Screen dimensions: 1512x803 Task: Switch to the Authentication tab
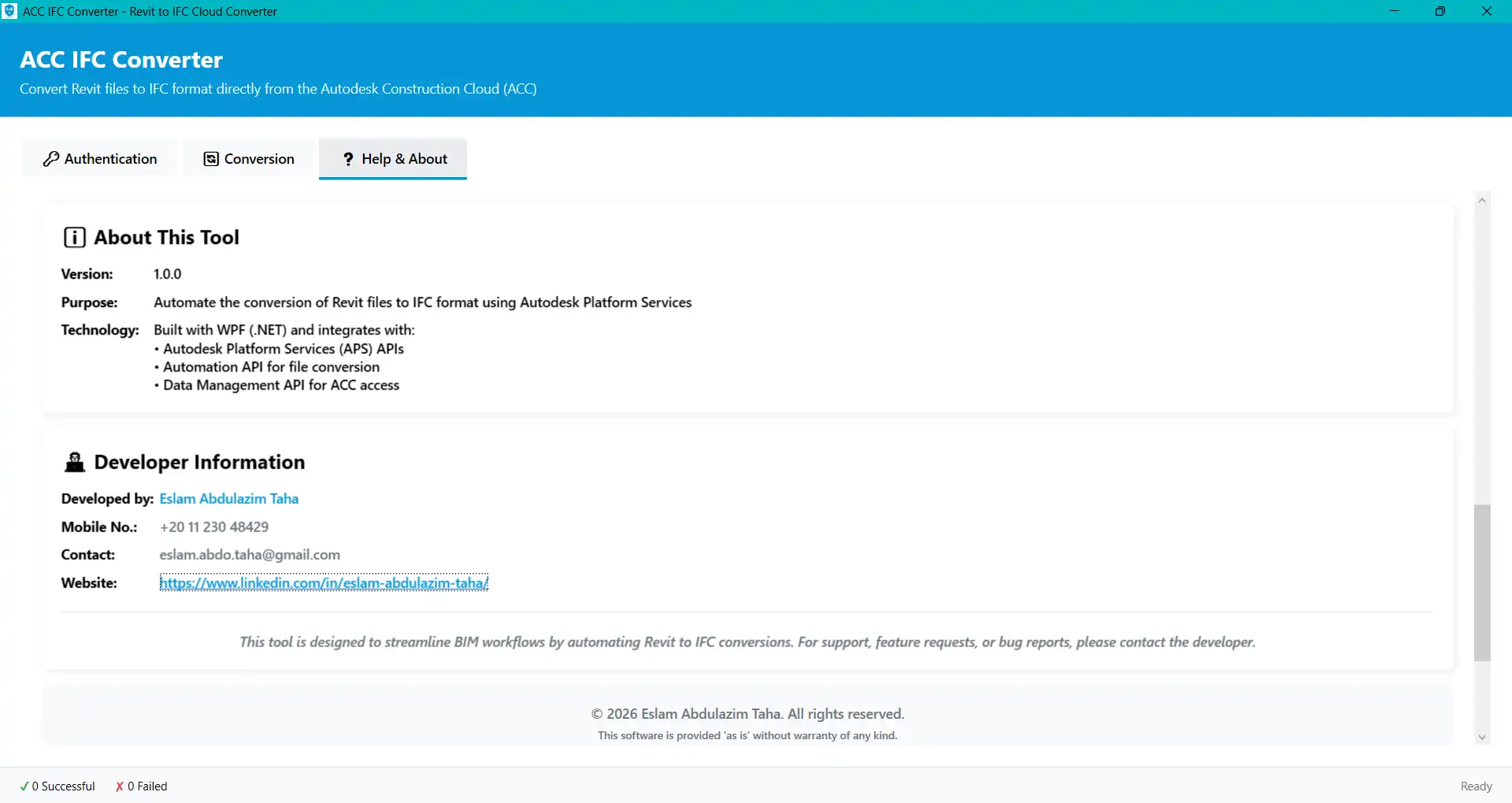(98, 158)
